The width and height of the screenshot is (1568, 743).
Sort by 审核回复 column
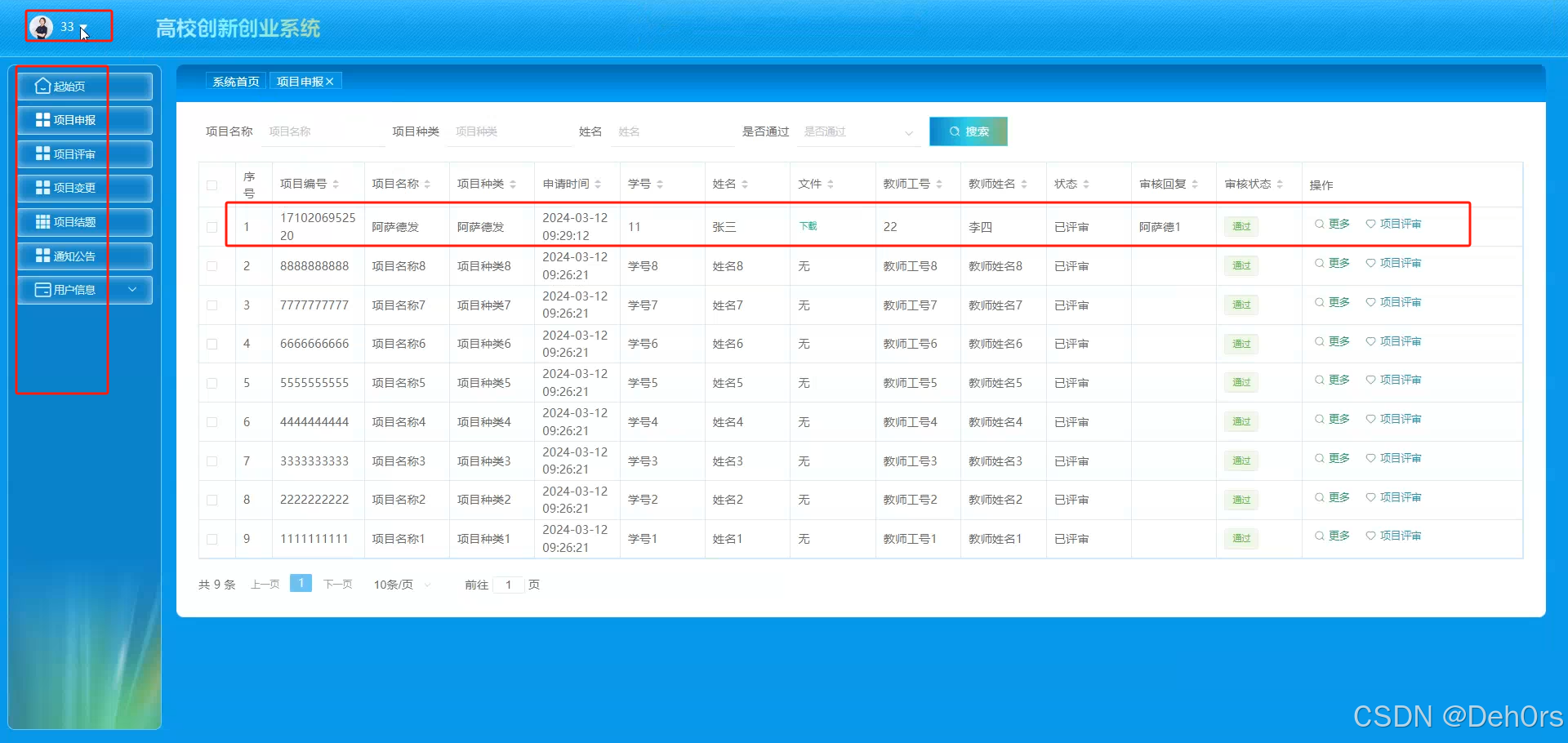click(x=1195, y=185)
